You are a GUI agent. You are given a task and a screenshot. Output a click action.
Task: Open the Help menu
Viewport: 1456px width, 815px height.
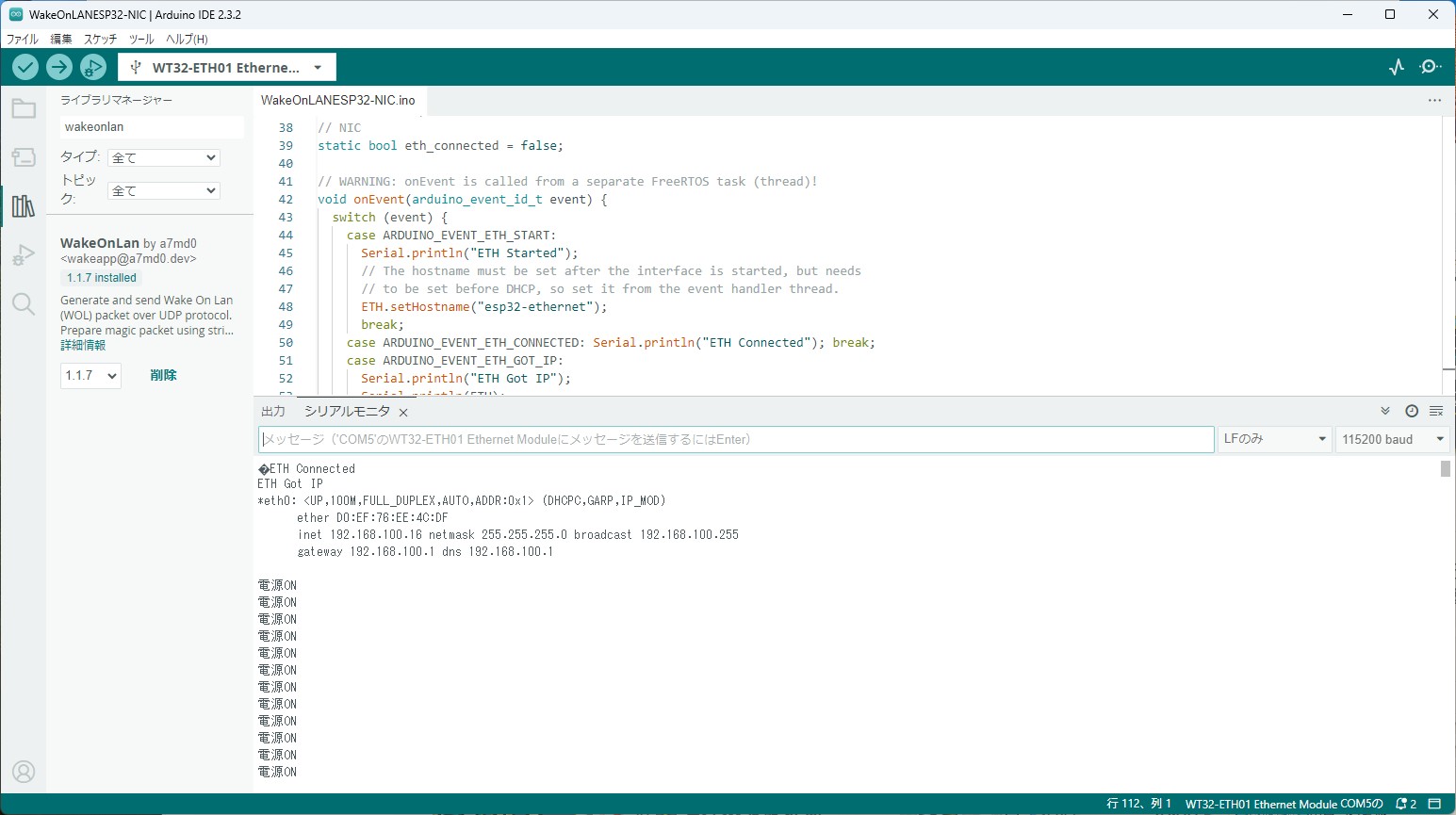click(x=187, y=39)
